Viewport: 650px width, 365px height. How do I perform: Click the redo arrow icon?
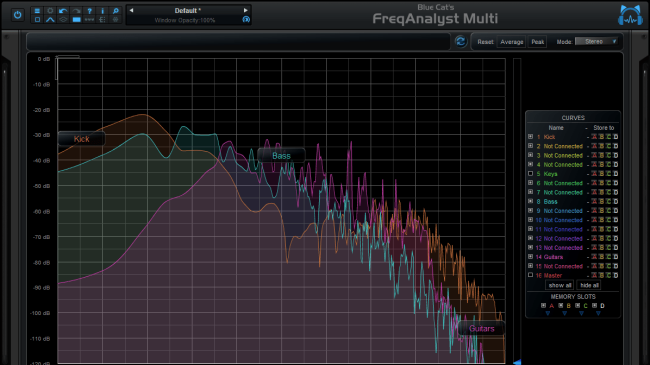pos(76,11)
